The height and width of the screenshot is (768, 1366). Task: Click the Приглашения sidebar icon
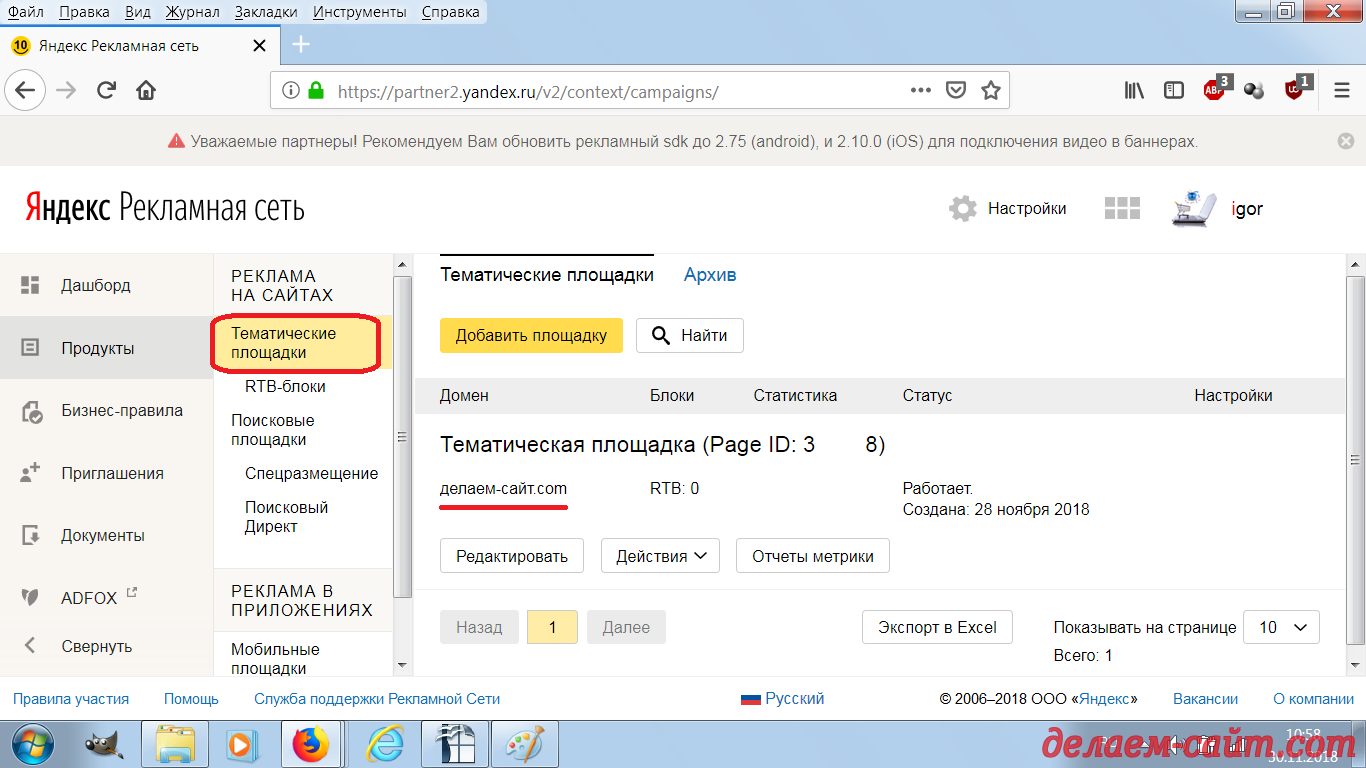click(x=30, y=473)
